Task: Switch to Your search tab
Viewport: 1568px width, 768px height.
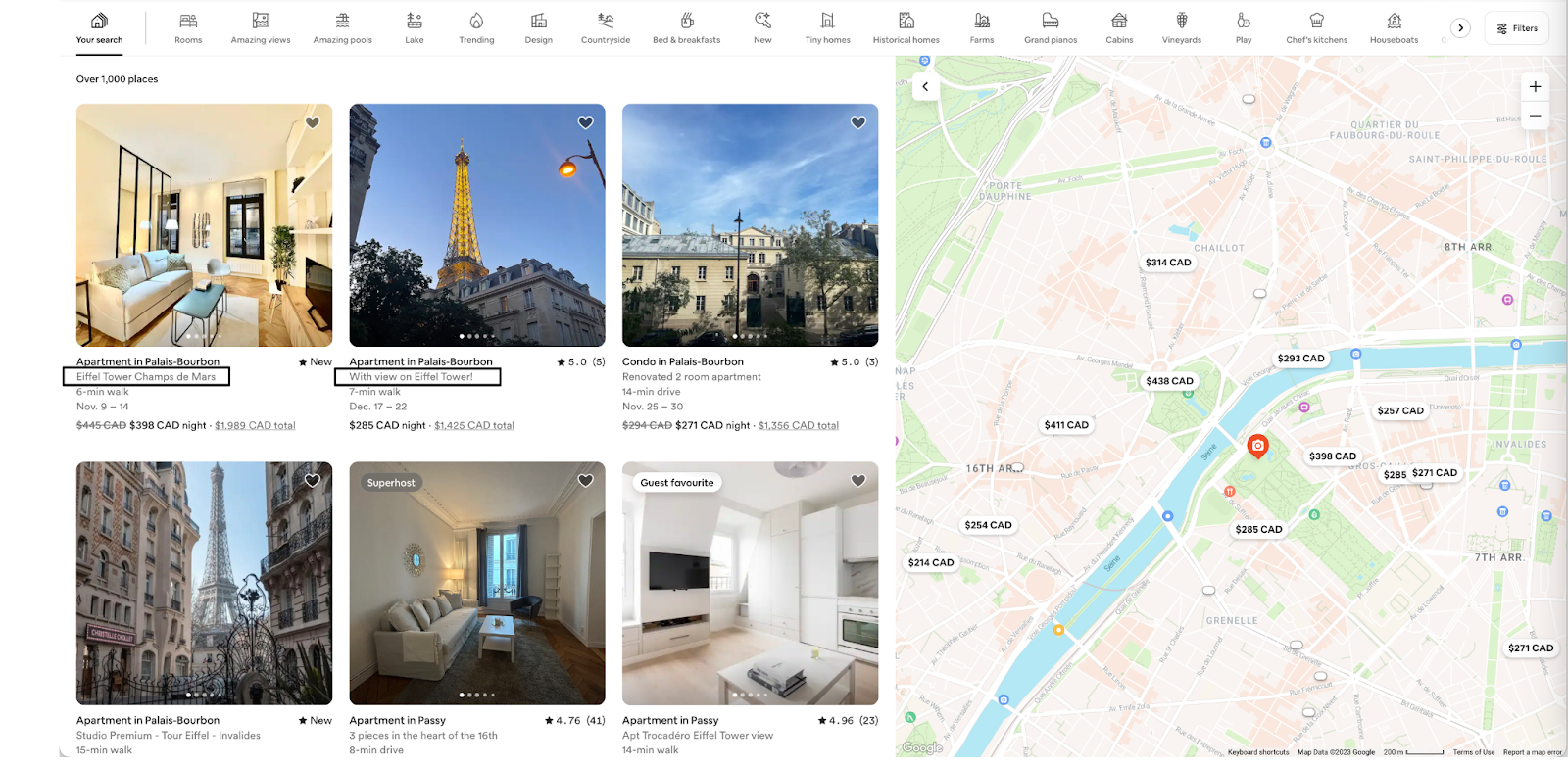Action: 100,28
